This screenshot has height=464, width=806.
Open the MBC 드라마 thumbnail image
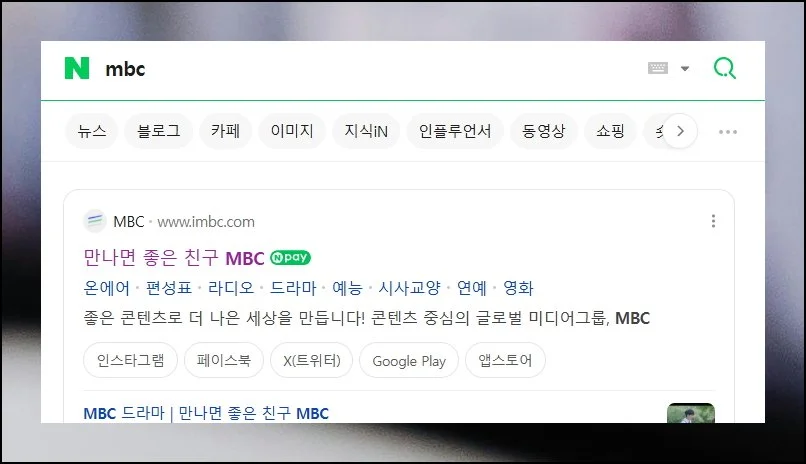tap(691, 413)
